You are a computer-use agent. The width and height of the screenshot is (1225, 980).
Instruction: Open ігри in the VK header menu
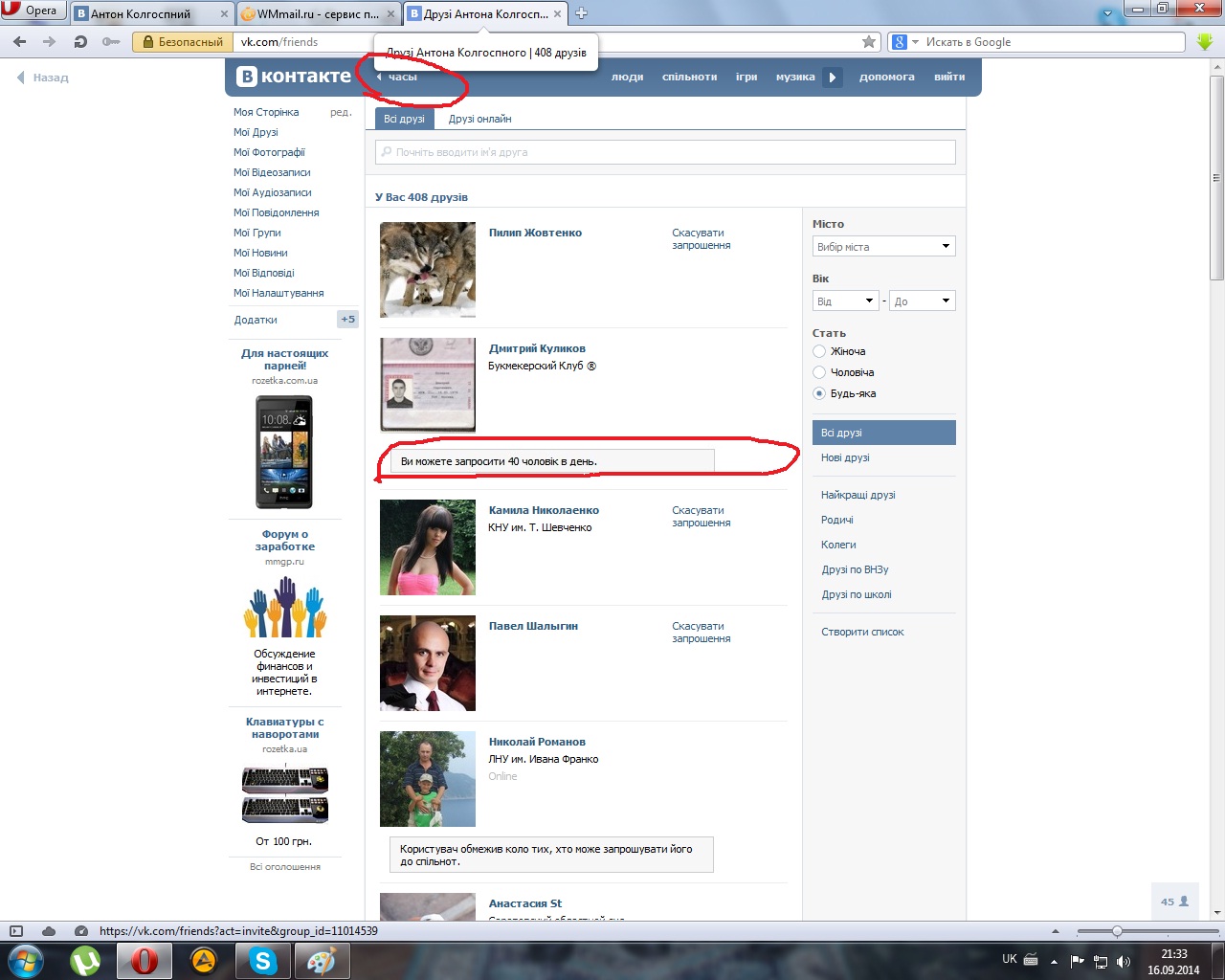coord(746,78)
